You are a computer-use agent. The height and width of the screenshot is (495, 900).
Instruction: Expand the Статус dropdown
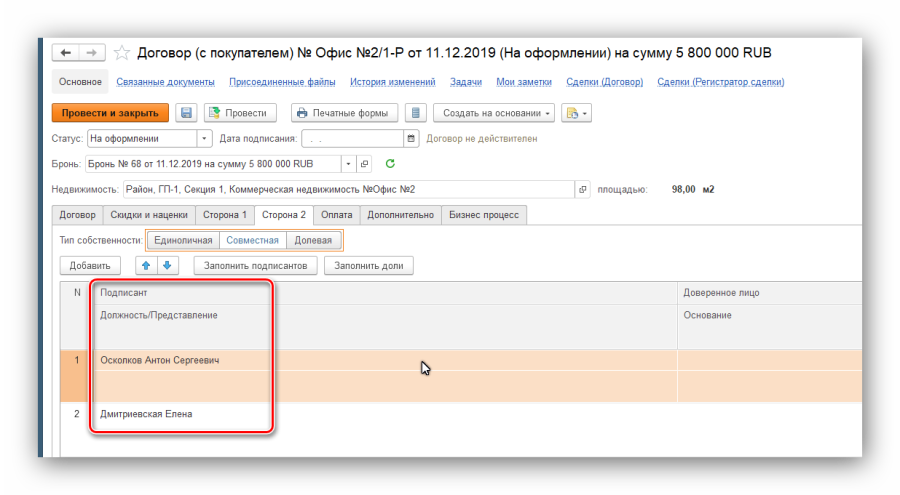click(205, 139)
